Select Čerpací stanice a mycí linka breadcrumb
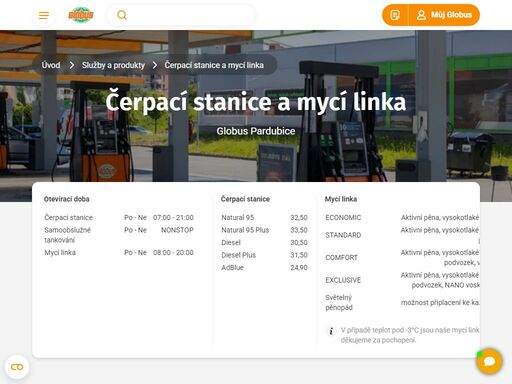Viewport: 512px width, 384px height. (214, 65)
